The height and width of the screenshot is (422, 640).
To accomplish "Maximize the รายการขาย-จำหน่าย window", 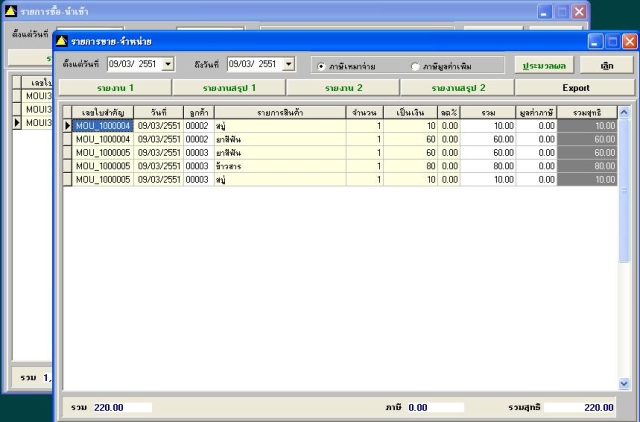I will [611, 42].
